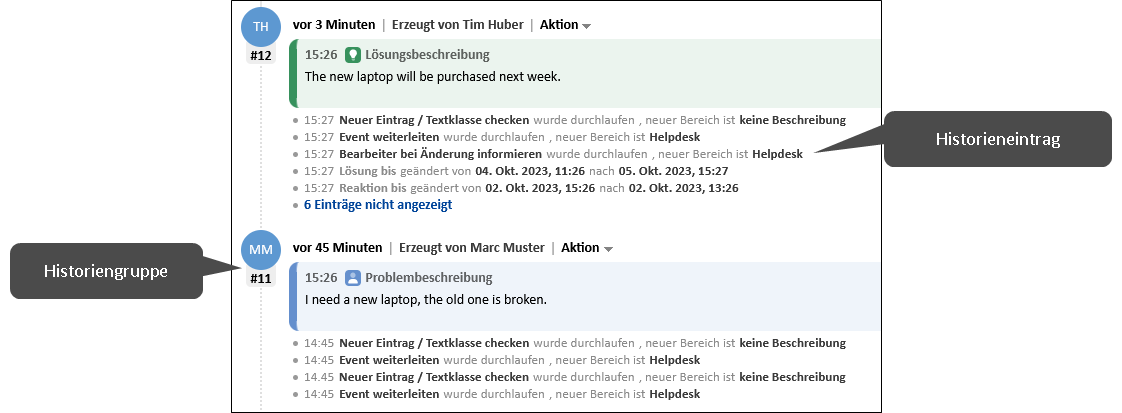Select the #11 history group badge
The height and width of the screenshot is (413, 1122).
[x=261, y=279]
